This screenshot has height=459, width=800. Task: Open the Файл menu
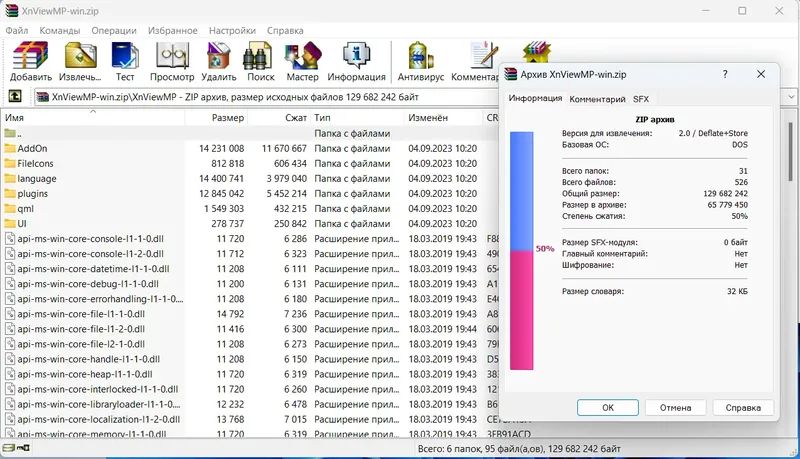pos(17,31)
